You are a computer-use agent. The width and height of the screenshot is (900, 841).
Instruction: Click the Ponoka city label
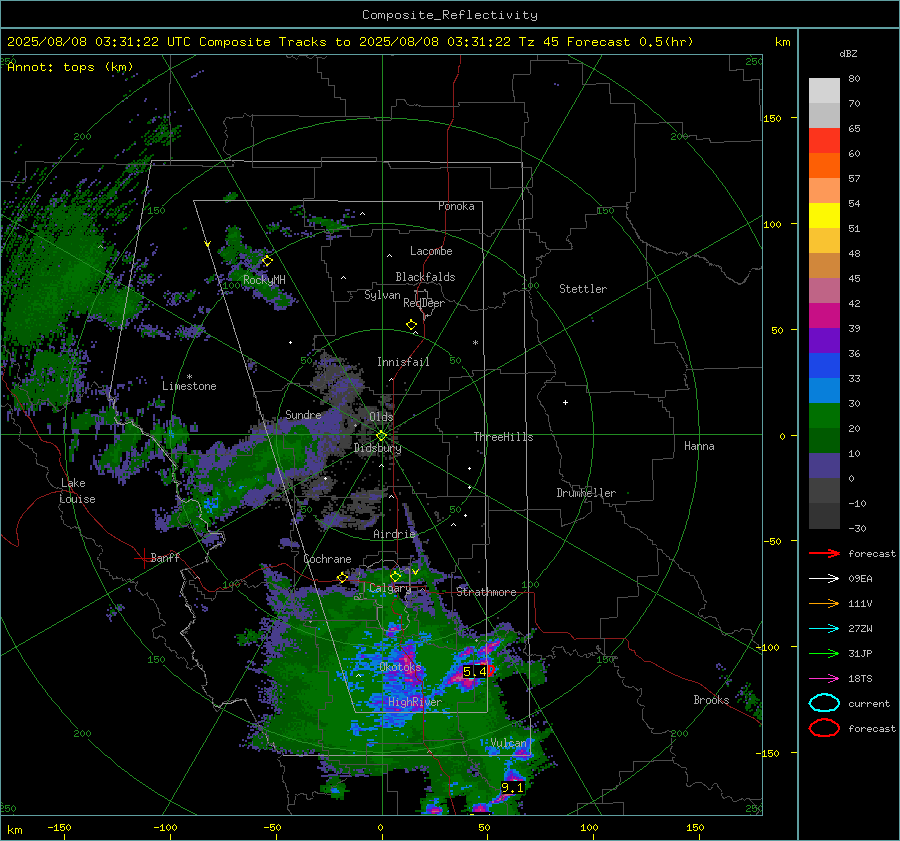[x=456, y=206]
